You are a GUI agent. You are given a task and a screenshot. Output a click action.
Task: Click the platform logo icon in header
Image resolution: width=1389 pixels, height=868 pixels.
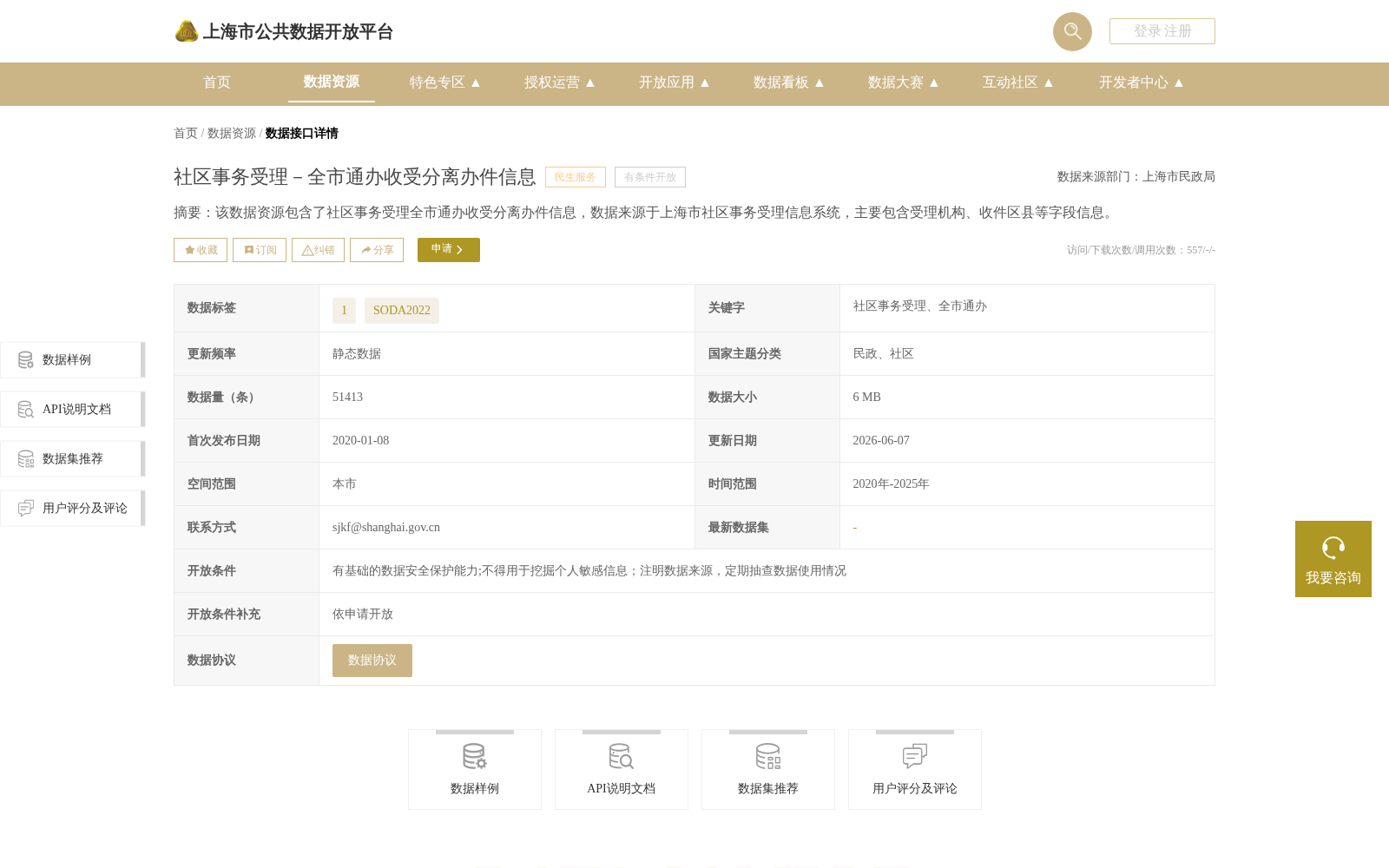(187, 31)
